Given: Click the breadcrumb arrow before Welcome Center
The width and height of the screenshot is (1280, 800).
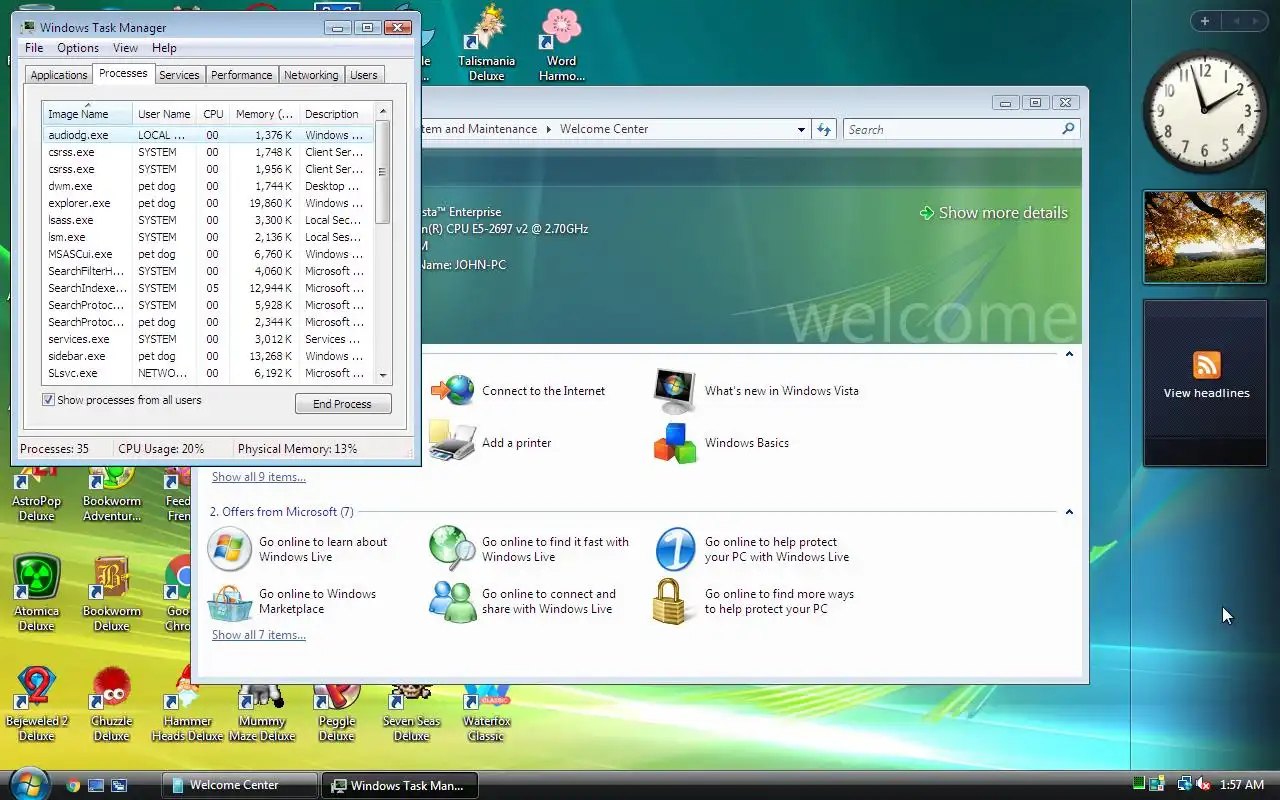Looking at the screenshot, I should (x=549, y=129).
